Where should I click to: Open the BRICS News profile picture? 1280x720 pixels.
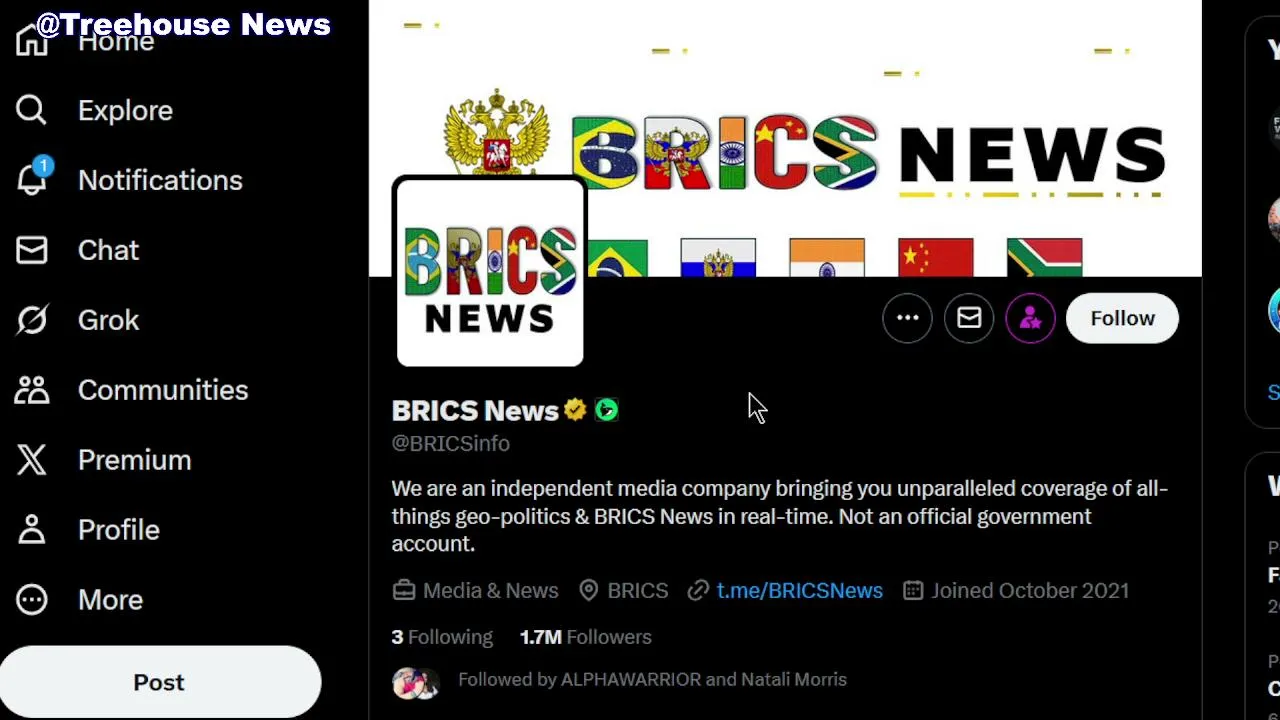pos(490,272)
